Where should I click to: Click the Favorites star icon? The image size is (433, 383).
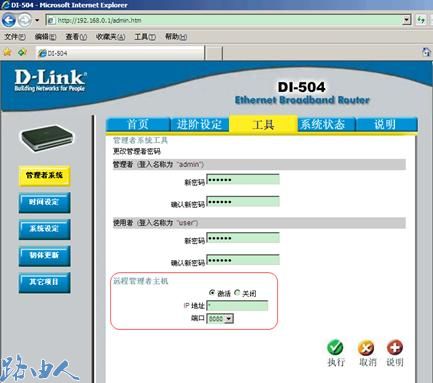pyautogui.click(x=7, y=52)
